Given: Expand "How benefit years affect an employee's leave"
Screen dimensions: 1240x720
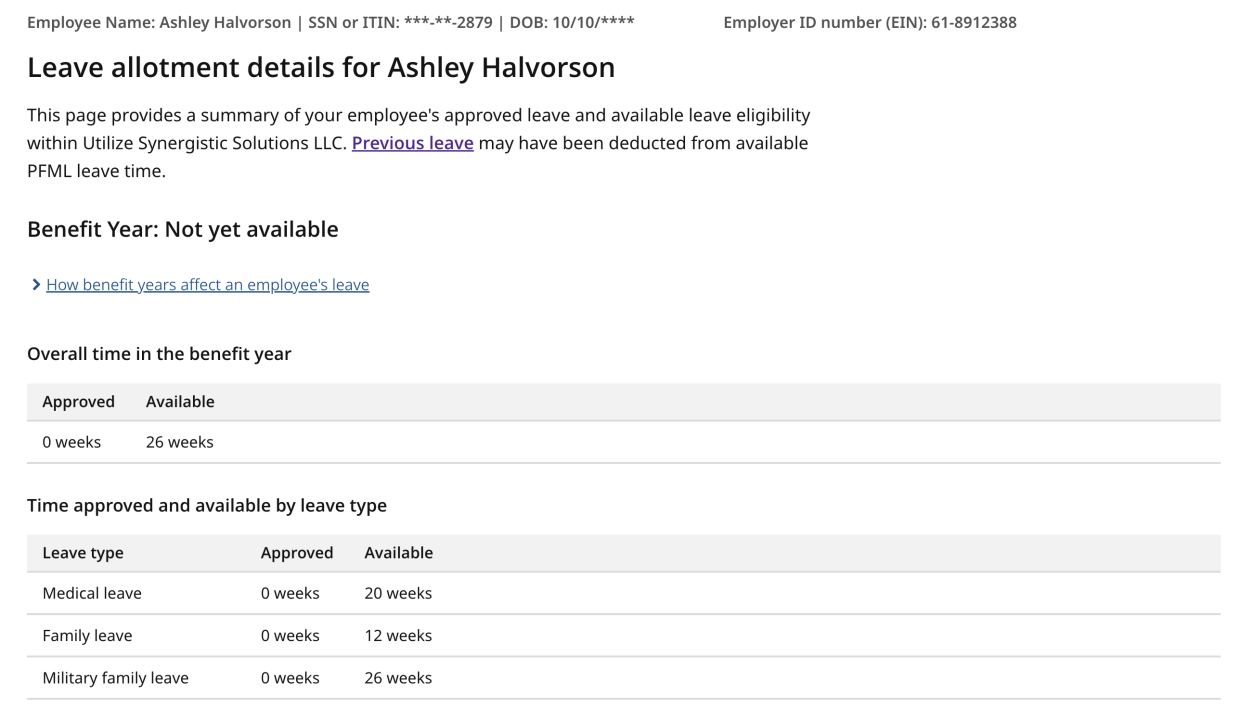Looking at the screenshot, I should click(207, 285).
